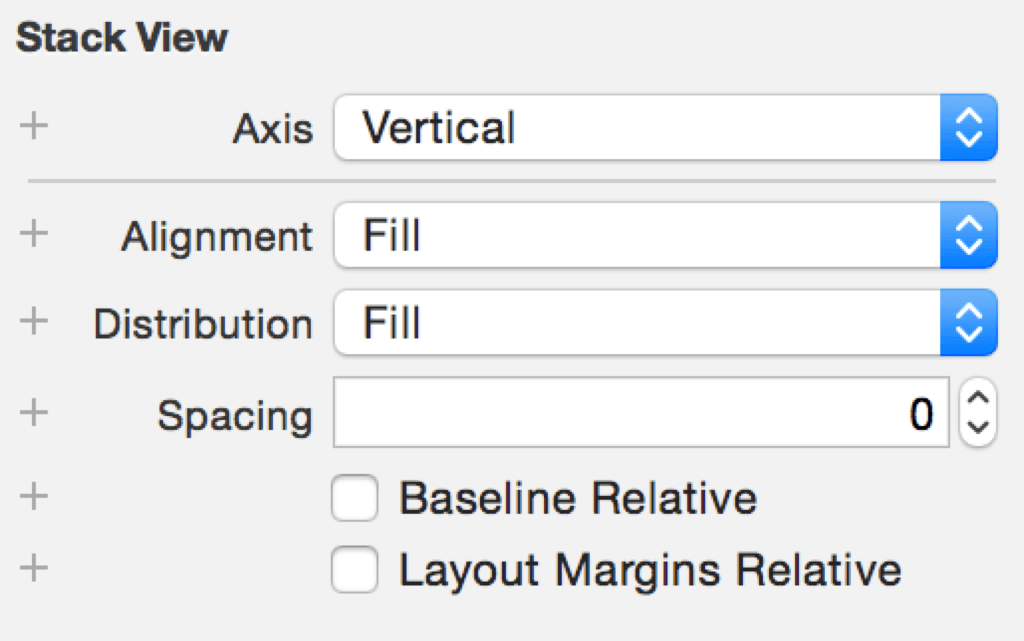Viewport: 1024px width, 641px height.
Task: Click the plus icon beside Spacing
Action: click(35, 412)
